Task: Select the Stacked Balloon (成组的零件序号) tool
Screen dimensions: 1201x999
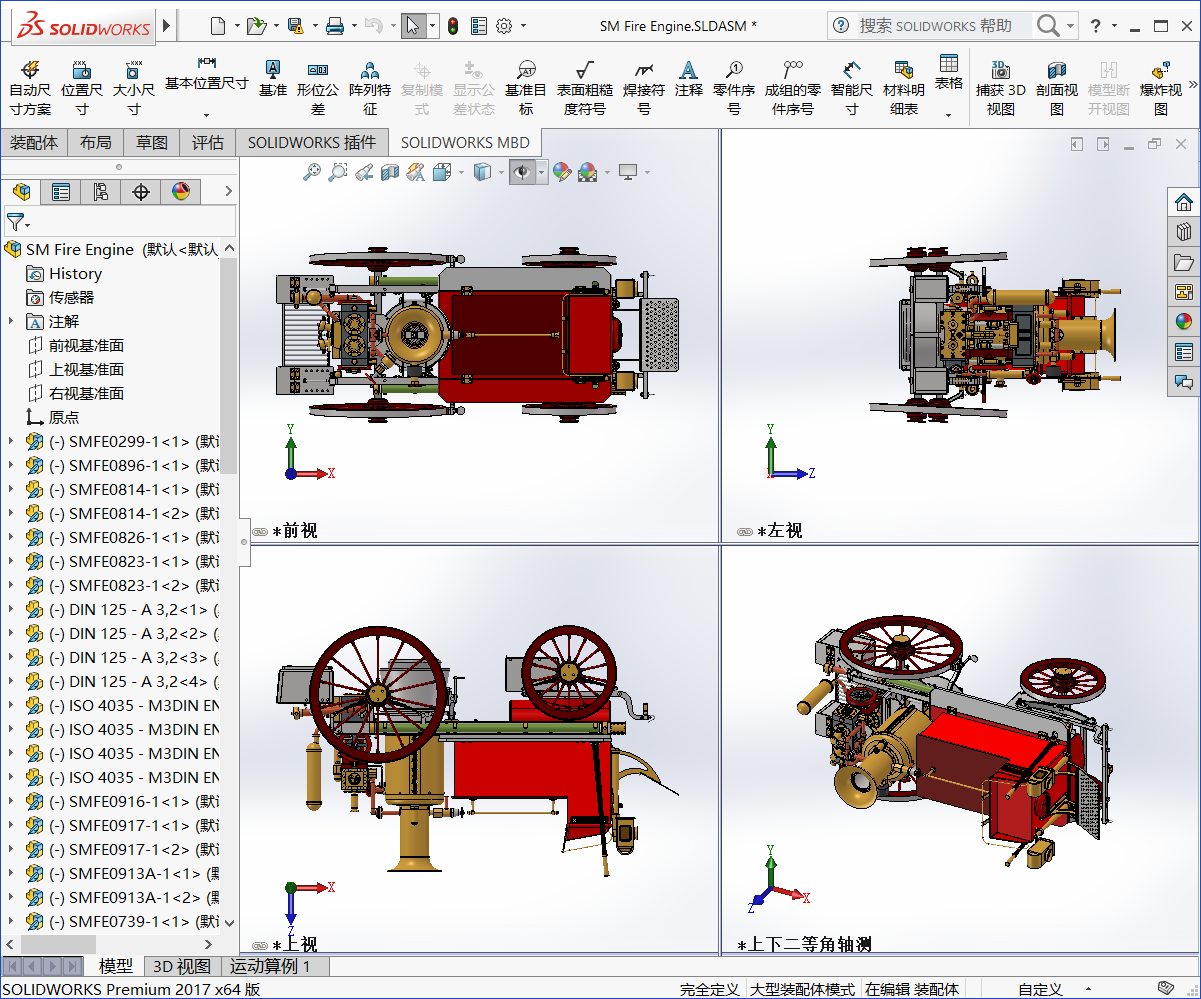Action: click(x=793, y=88)
